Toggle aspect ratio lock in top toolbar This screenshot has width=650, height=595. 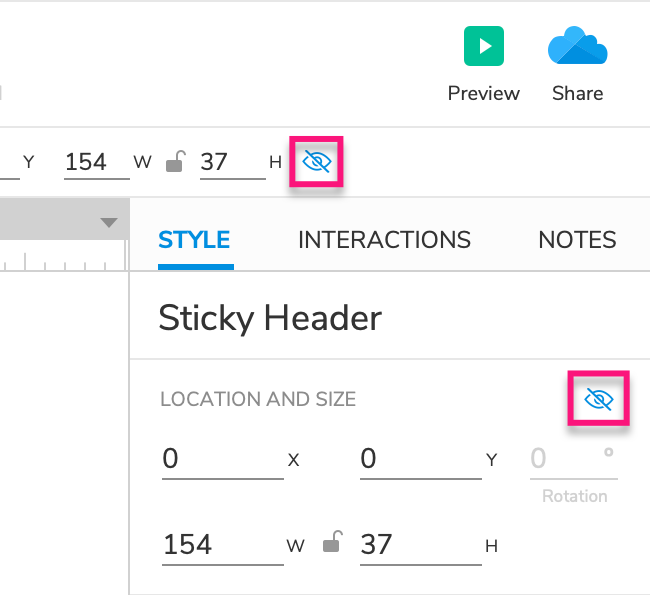[x=175, y=162]
